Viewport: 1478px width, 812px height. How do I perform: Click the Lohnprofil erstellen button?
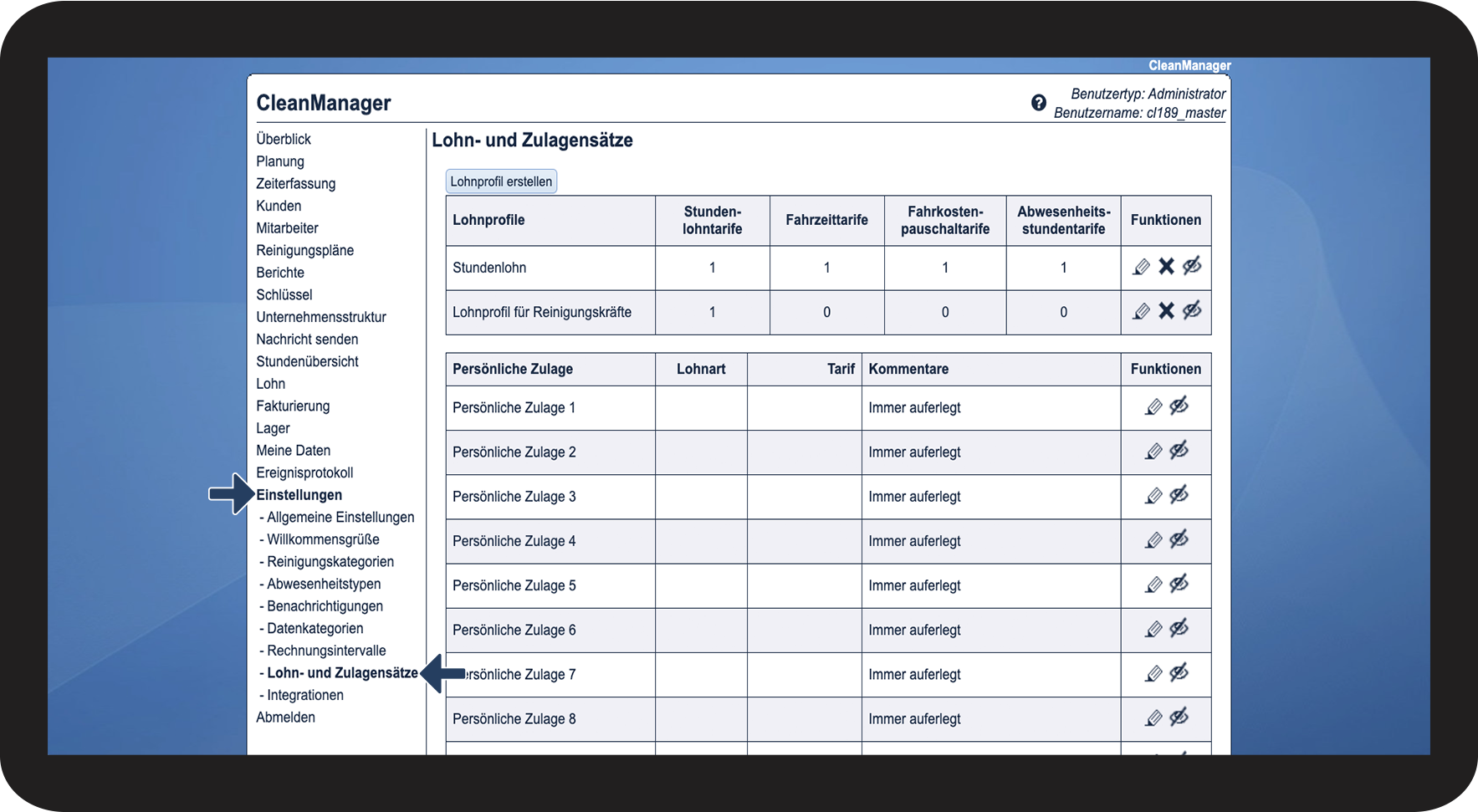[501, 181]
